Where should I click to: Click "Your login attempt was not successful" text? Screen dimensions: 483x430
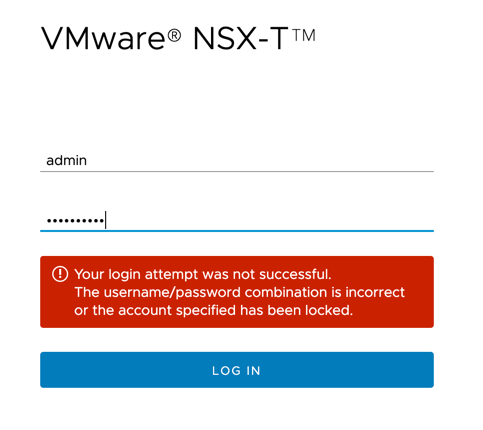tap(203, 274)
